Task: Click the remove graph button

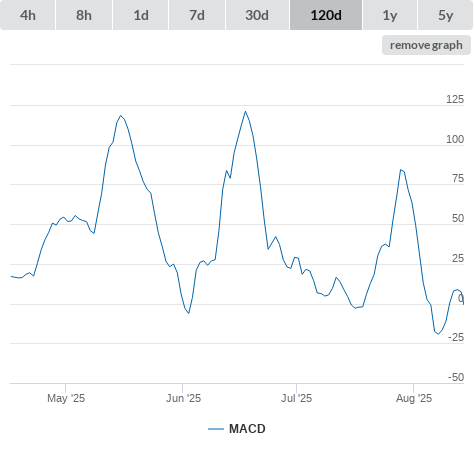Action: coord(426,45)
